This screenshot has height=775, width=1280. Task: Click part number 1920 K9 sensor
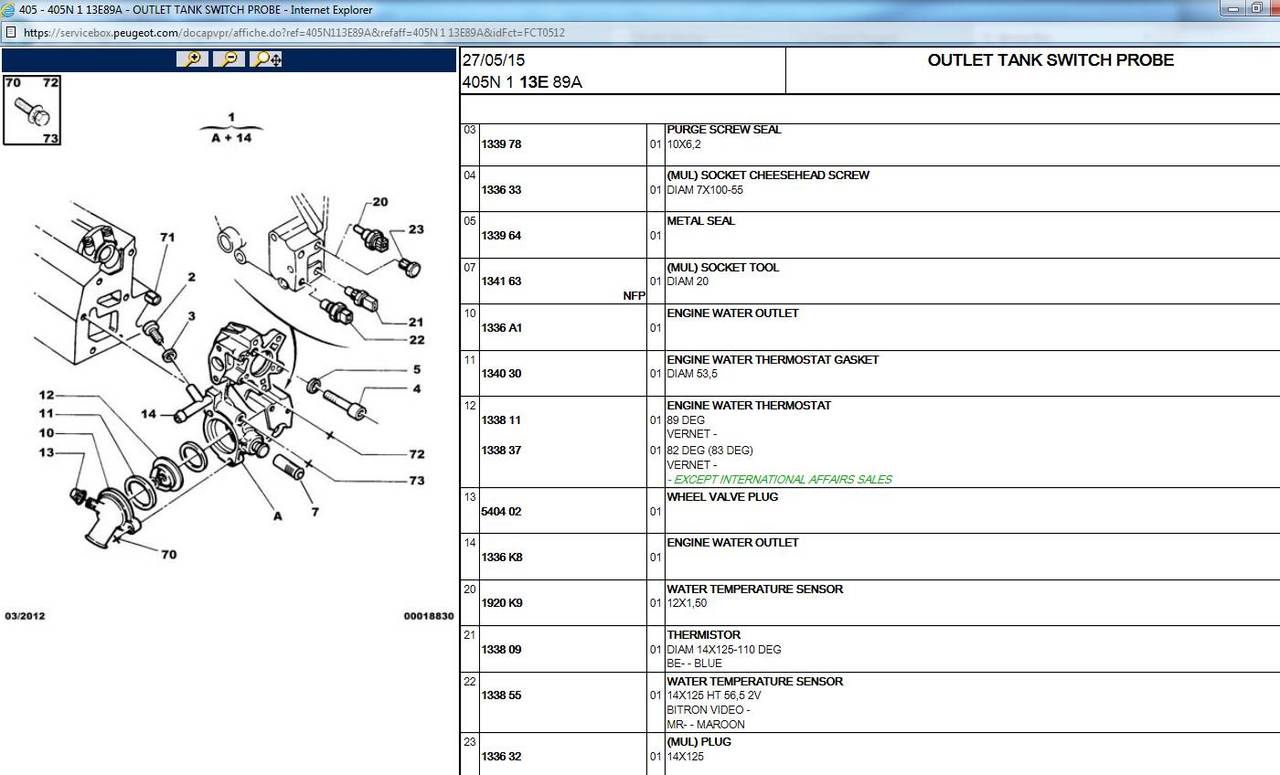click(x=502, y=603)
